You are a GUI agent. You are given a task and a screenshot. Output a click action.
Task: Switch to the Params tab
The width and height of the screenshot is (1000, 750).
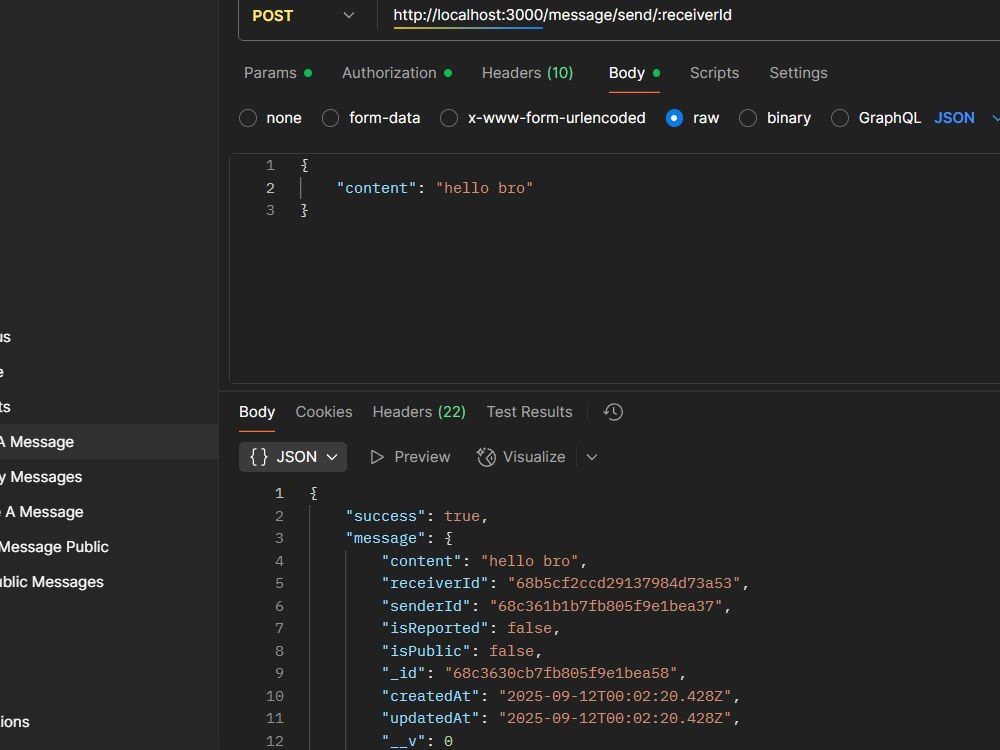pos(277,73)
